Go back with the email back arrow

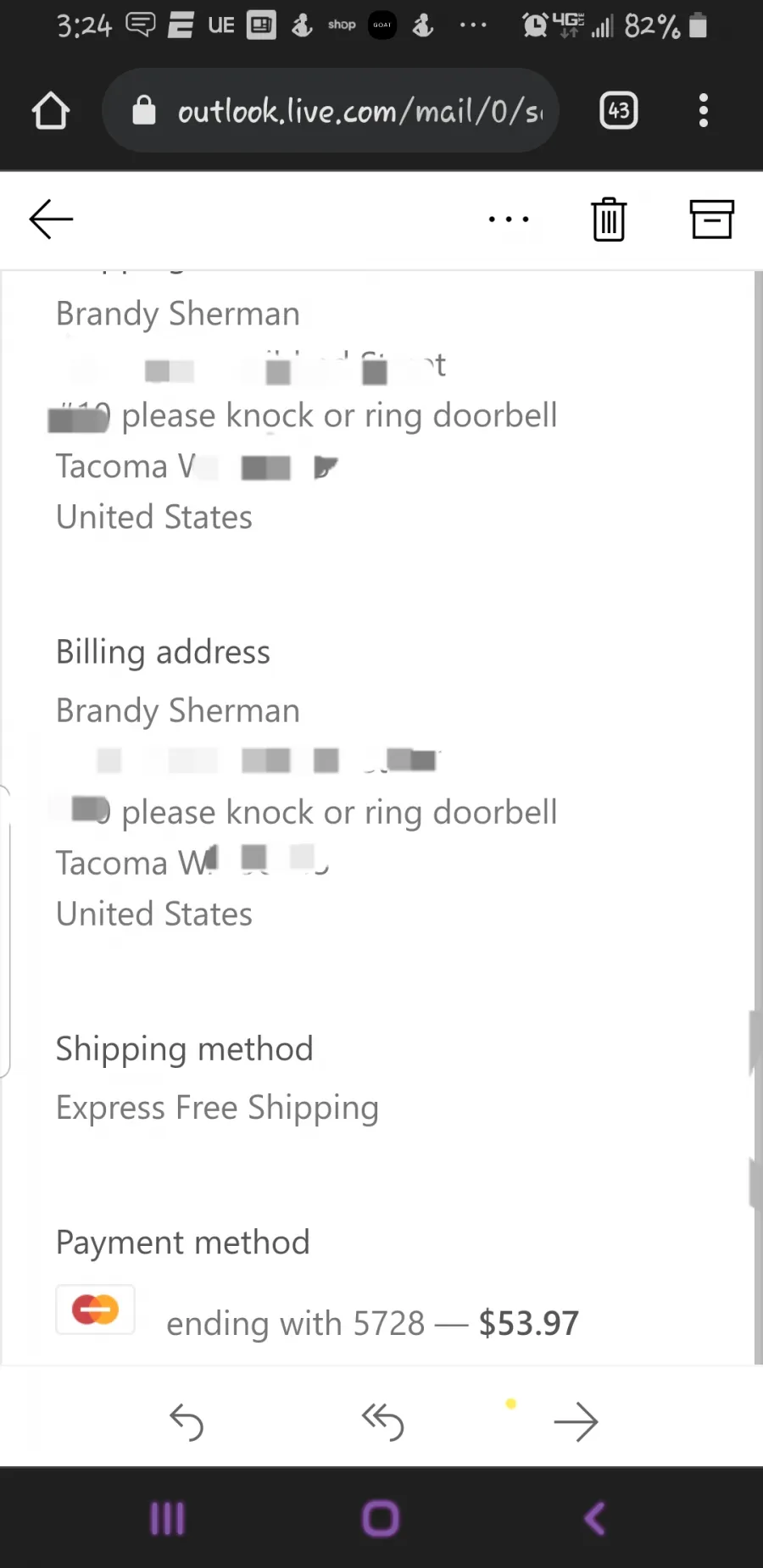(51, 220)
